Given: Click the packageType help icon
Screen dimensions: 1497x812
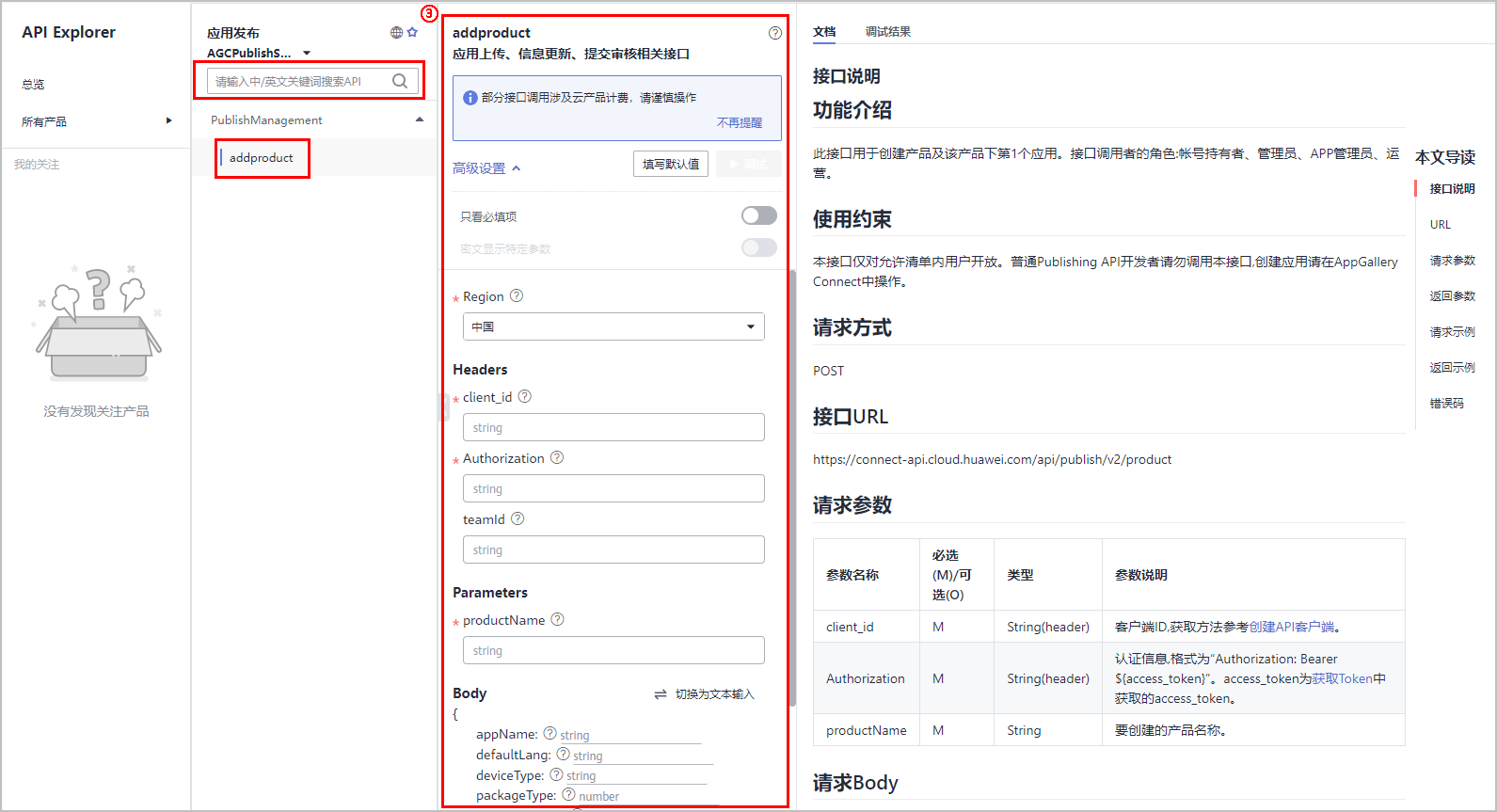Looking at the screenshot, I should [569, 794].
